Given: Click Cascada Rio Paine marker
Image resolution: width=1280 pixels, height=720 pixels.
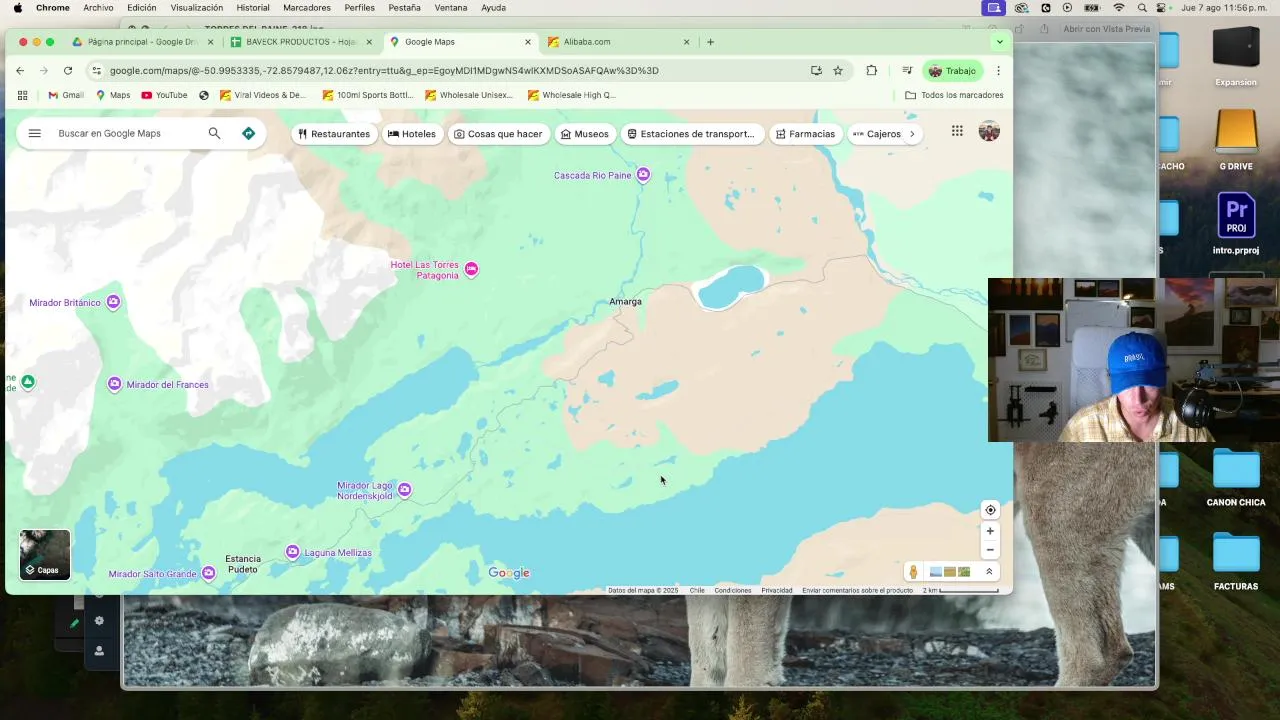Looking at the screenshot, I should tap(643, 175).
